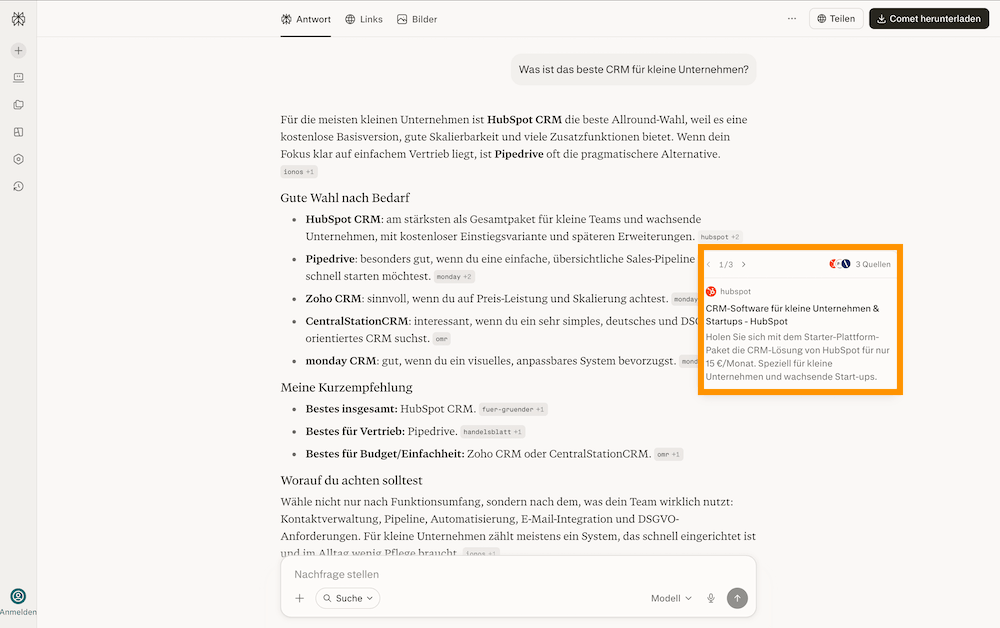Click the 'Meine Kurzempfehlung' heading

(346, 387)
